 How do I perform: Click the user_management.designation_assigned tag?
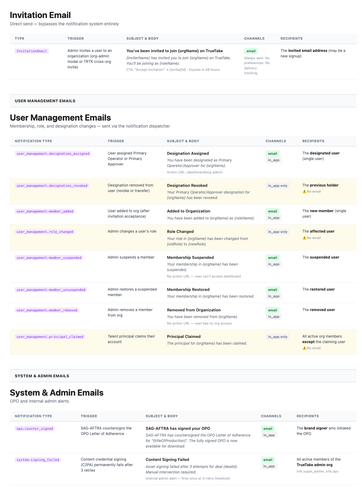[53, 154]
